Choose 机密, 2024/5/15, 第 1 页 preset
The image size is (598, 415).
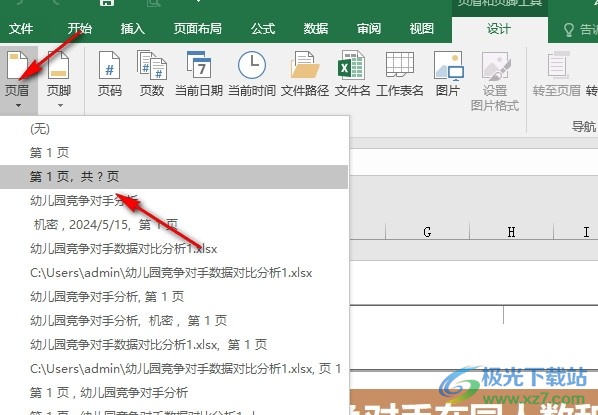coord(174,225)
